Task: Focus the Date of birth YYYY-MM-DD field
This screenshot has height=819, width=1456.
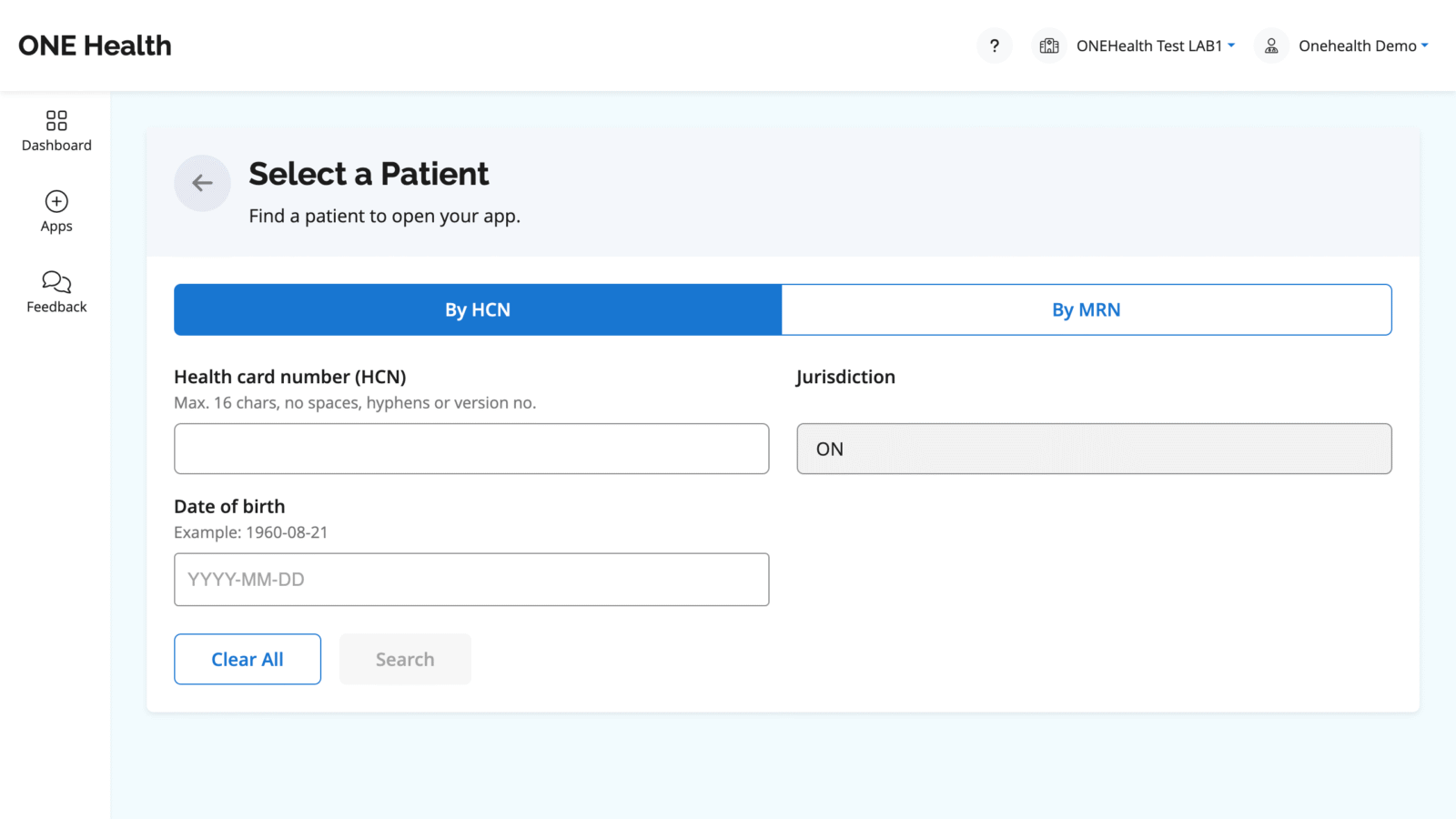Action: pyautogui.click(x=471, y=580)
